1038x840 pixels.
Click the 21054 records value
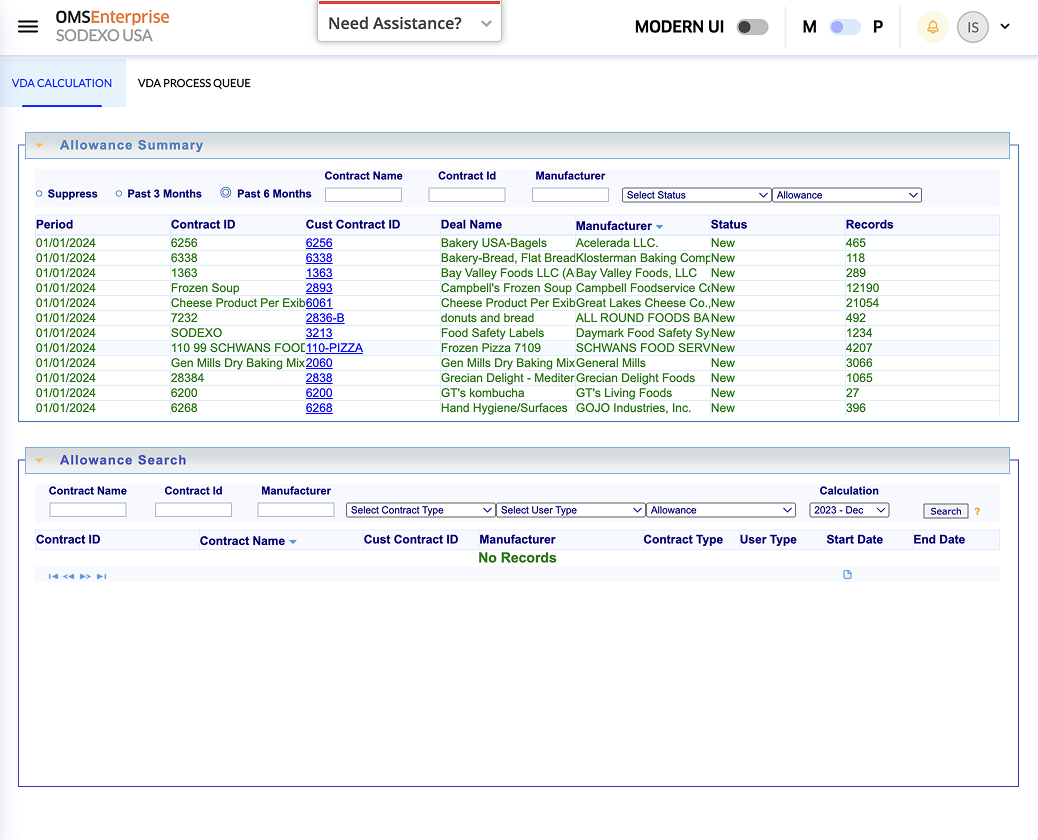click(863, 303)
